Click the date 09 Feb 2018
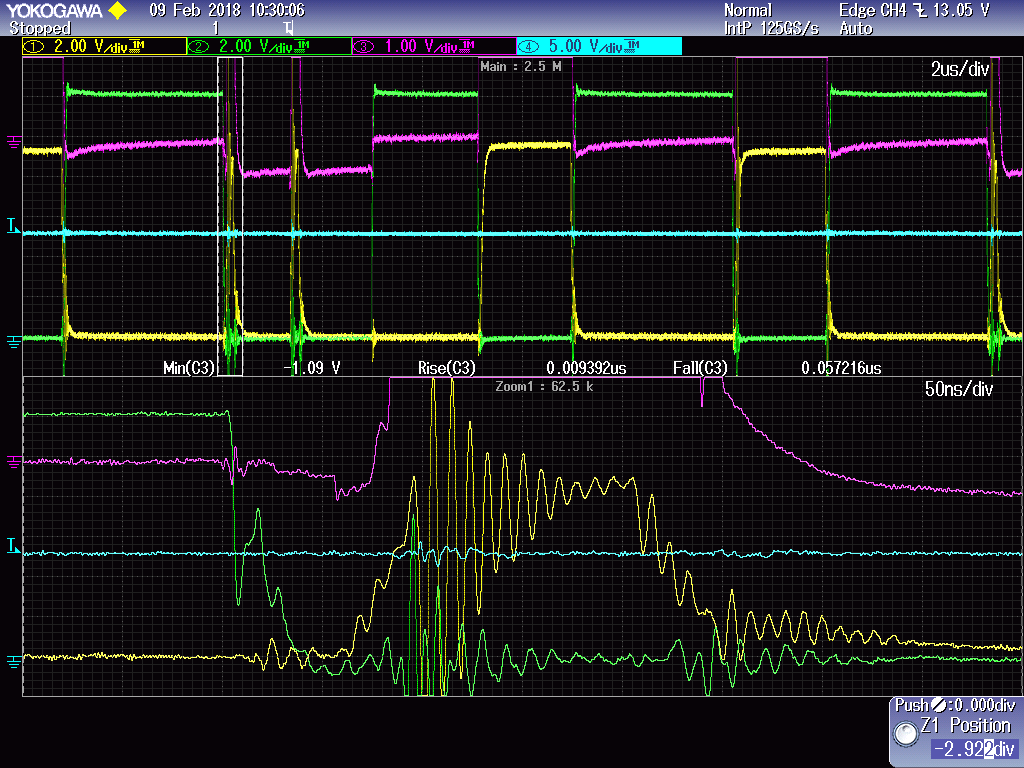The width and height of the screenshot is (1024, 768). [195, 10]
